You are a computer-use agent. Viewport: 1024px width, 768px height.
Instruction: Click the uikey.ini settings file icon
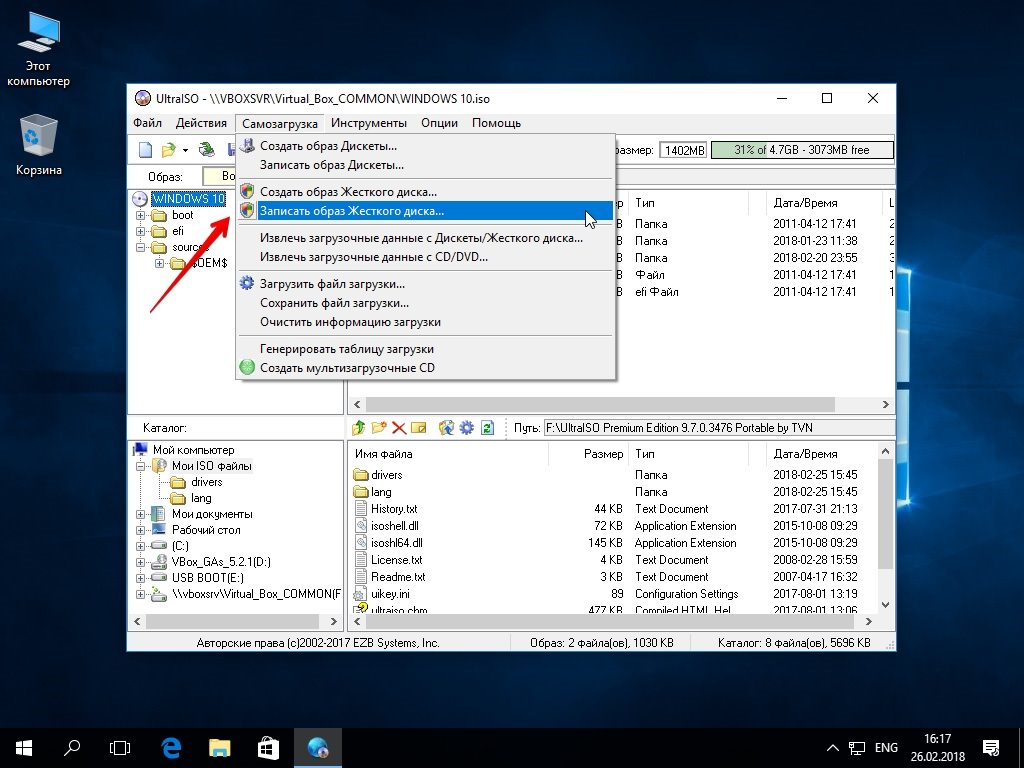pyautogui.click(x=360, y=594)
